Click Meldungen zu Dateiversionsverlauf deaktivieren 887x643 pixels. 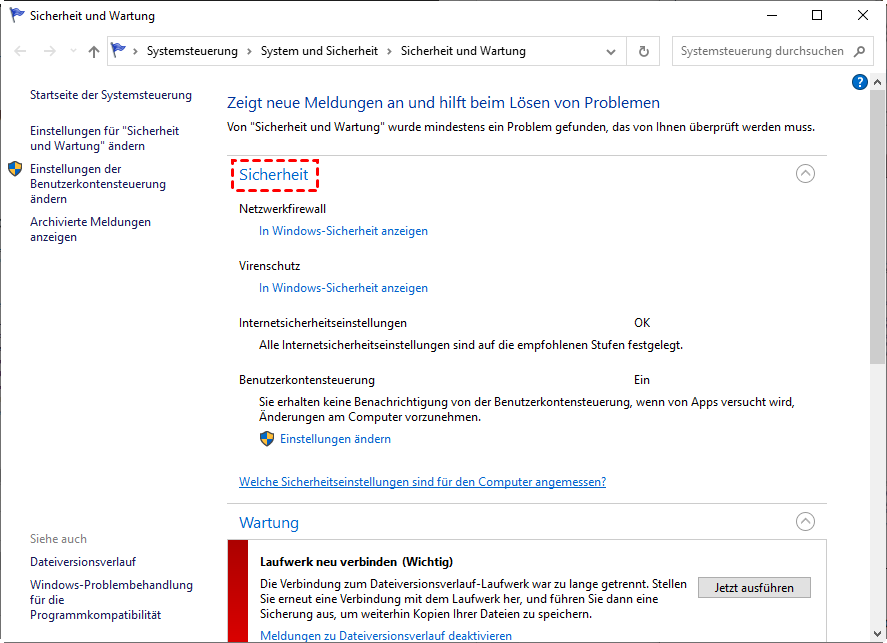(386, 636)
